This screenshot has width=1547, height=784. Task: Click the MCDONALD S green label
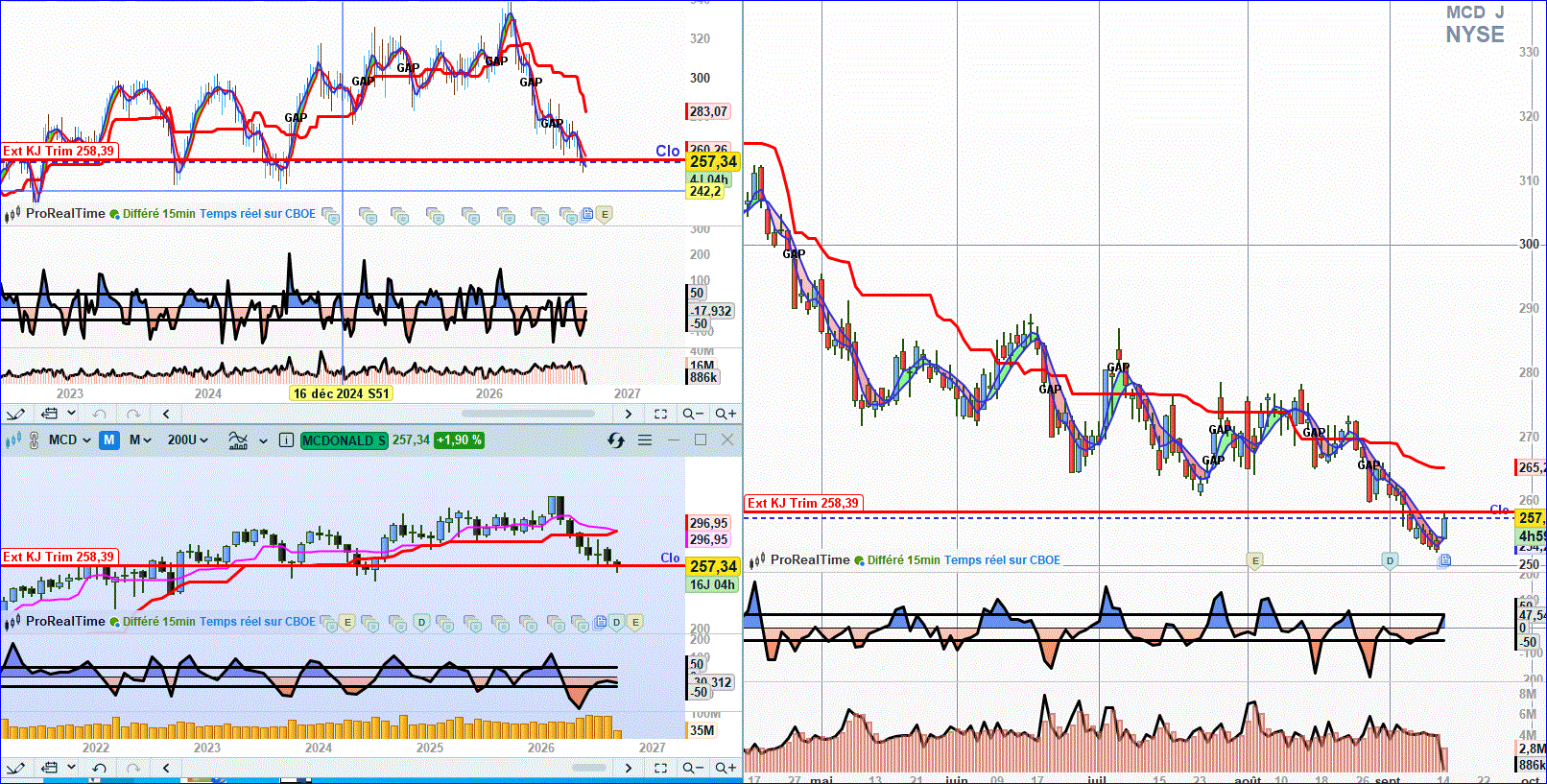point(344,440)
